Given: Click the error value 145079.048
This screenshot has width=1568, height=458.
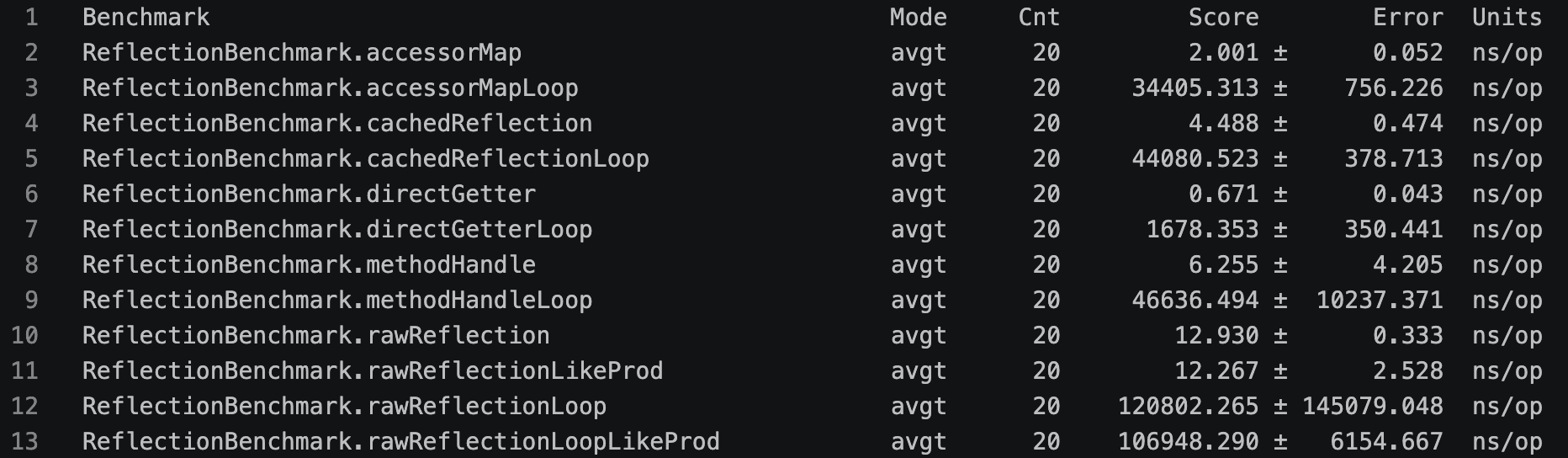Looking at the screenshot, I should [x=1373, y=406].
